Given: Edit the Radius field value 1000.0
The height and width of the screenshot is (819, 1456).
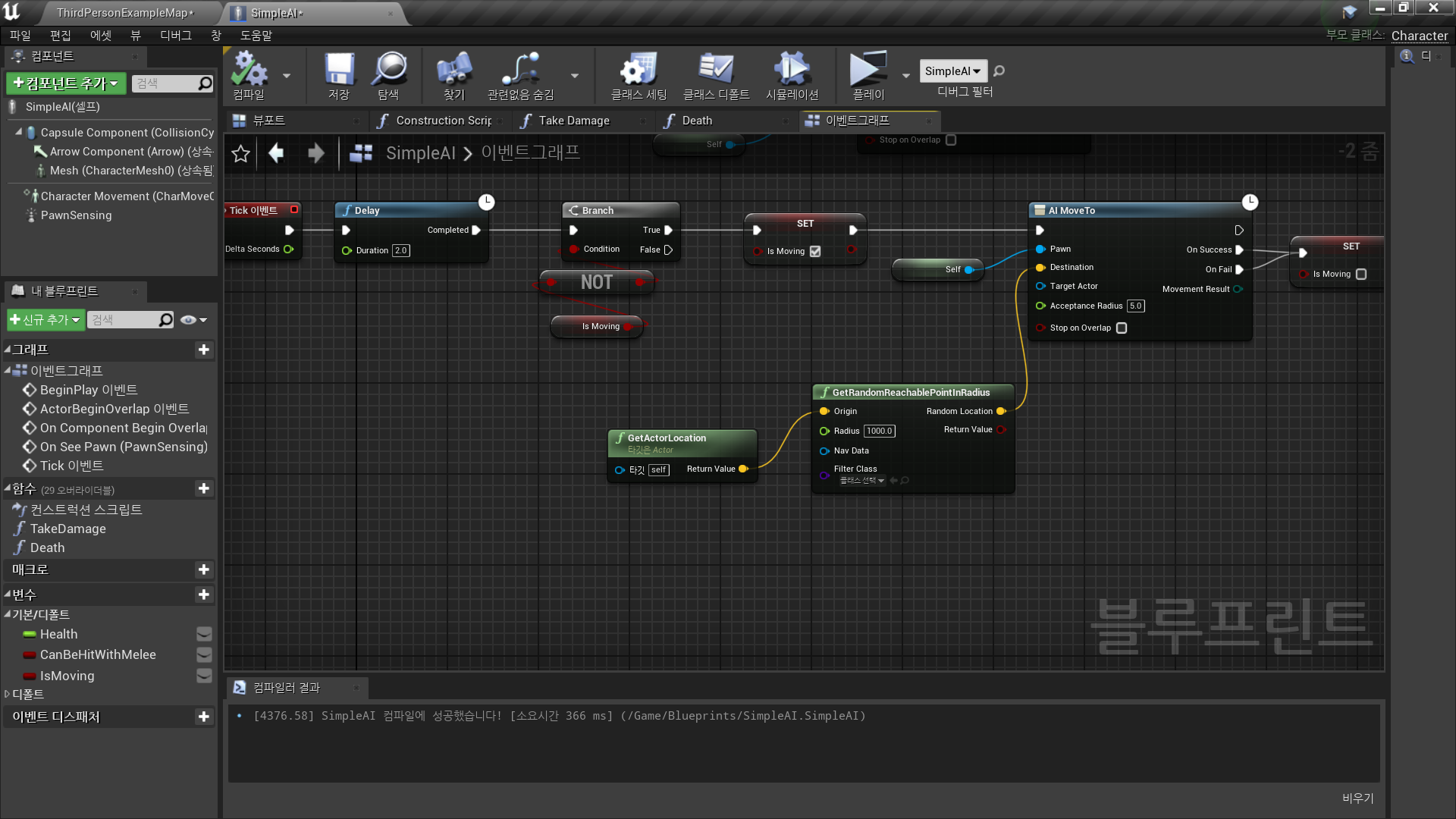Looking at the screenshot, I should click(x=879, y=430).
